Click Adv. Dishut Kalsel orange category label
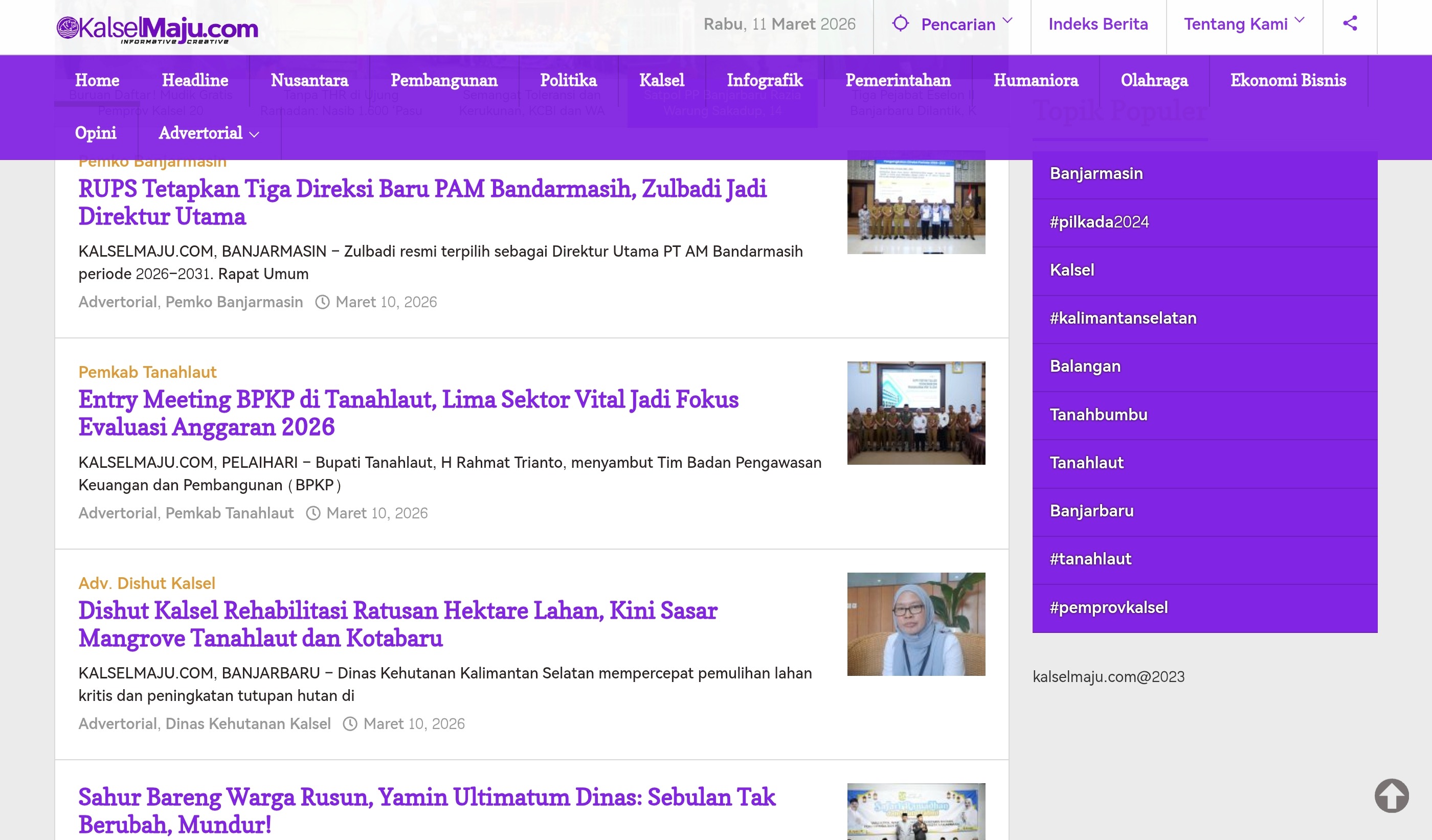Viewport: 1432px width, 840px height. (147, 583)
